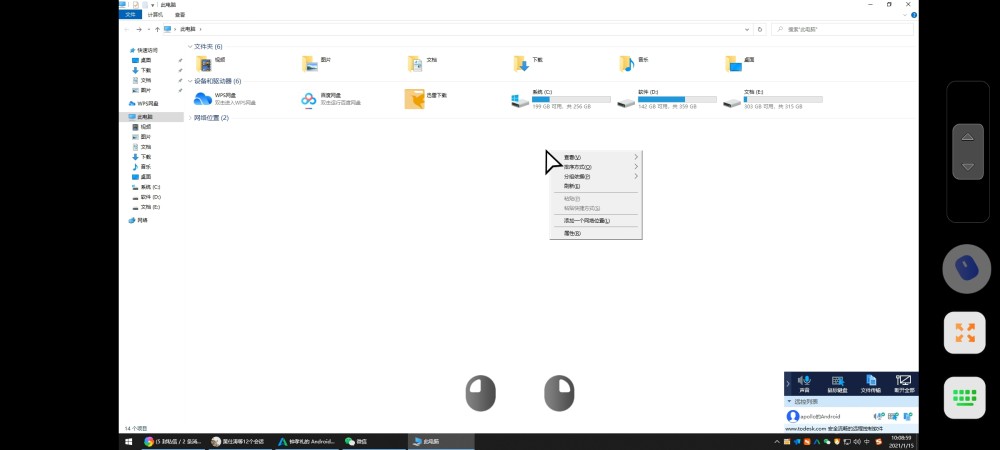
Task: Click the 文档 (E:) capacity bar
Action: point(783,99)
